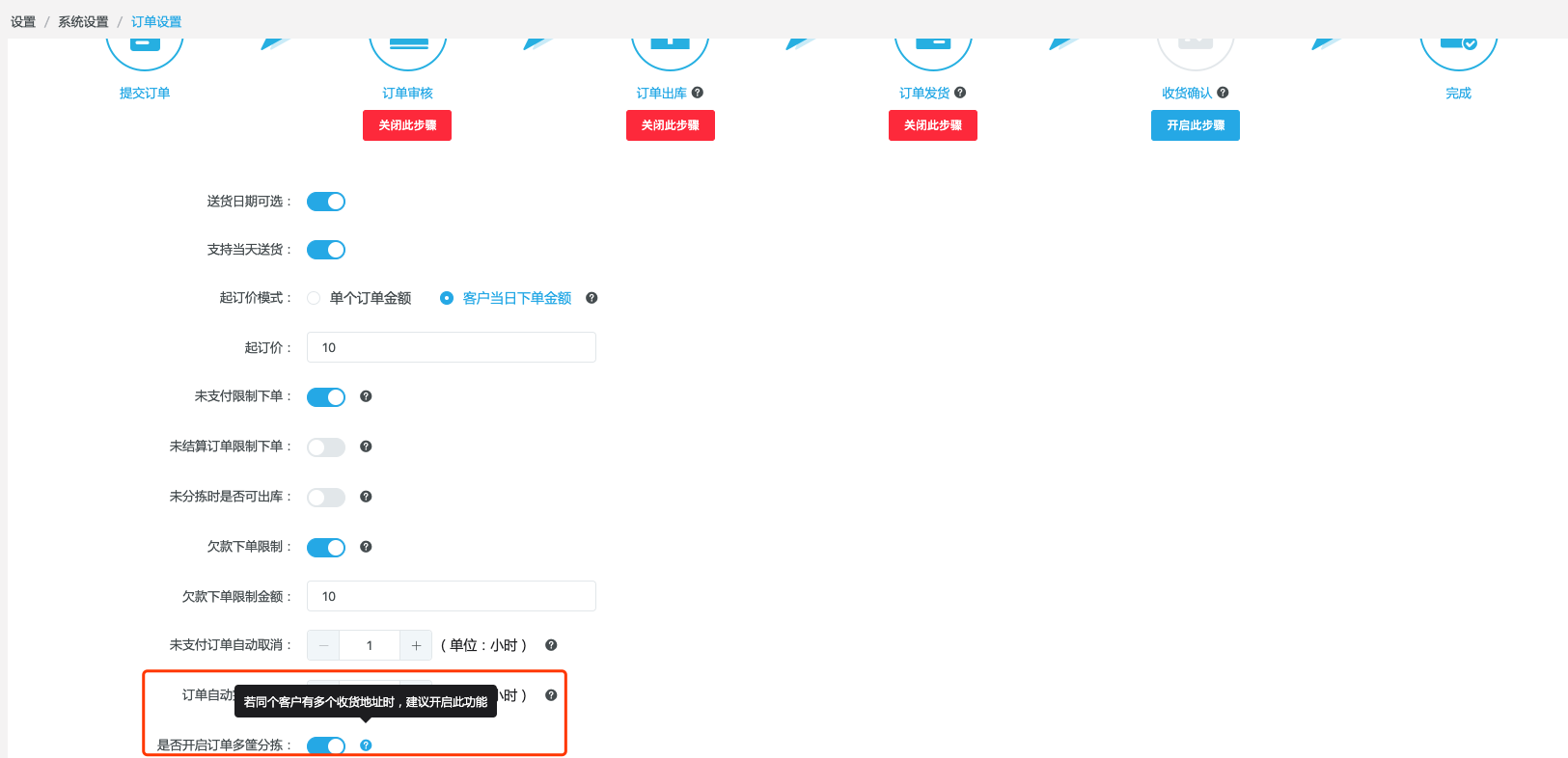Open help icon next to 订单出库
This screenshot has width=1568, height=758.
pos(698,93)
